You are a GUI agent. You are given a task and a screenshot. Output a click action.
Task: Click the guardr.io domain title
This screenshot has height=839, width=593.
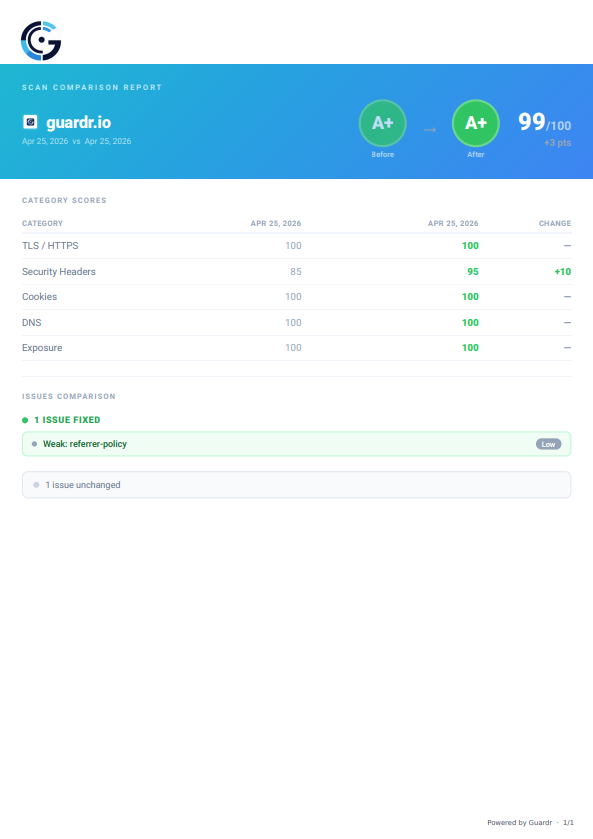79,123
